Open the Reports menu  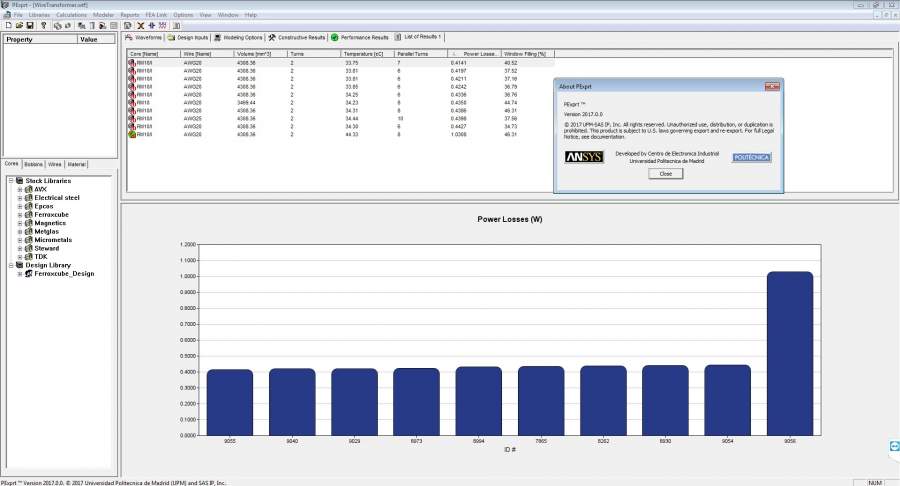click(130, 15)
